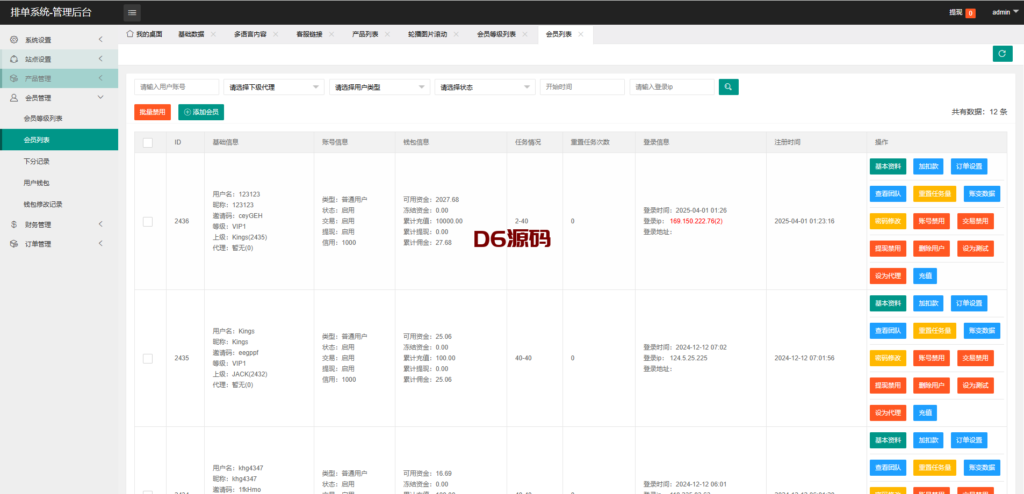This screenshot has width=1024, height=494.
Task: Click the orange 批量禁用 button
Action: (153, 112)
